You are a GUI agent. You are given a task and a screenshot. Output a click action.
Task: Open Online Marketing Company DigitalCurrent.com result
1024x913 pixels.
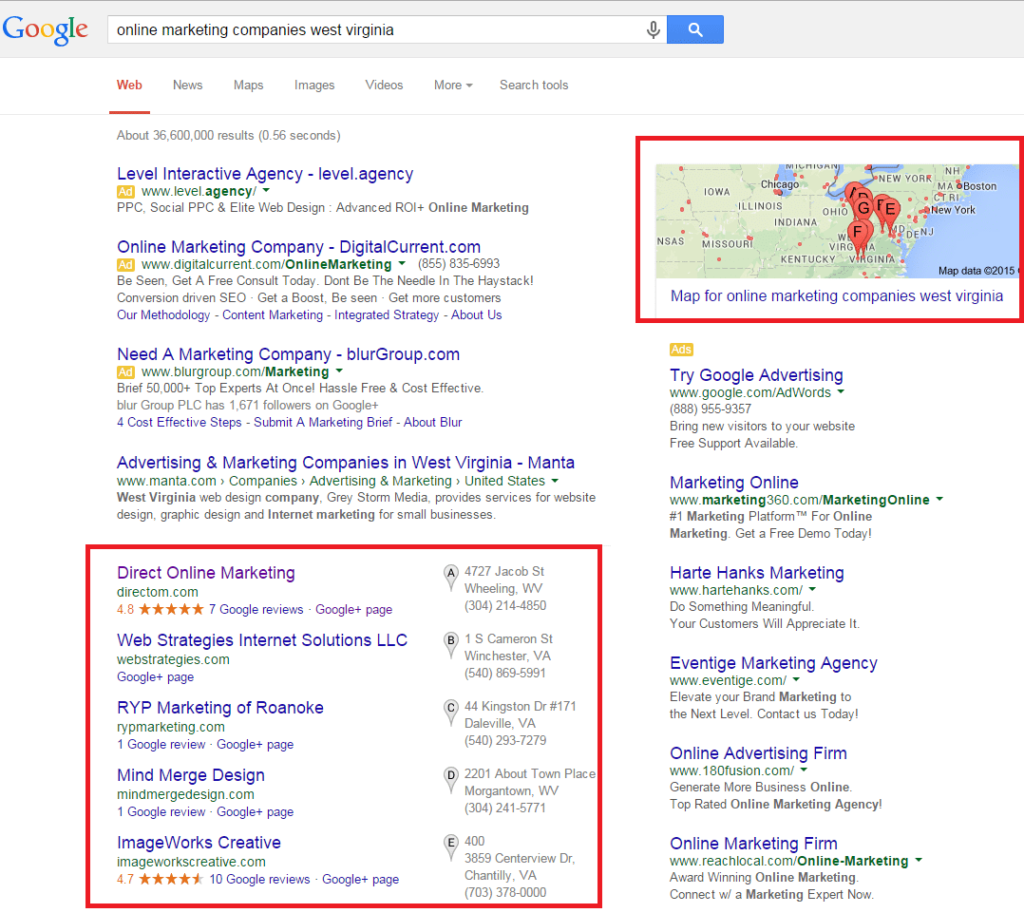pyautogui.click(x=298, y=247)
